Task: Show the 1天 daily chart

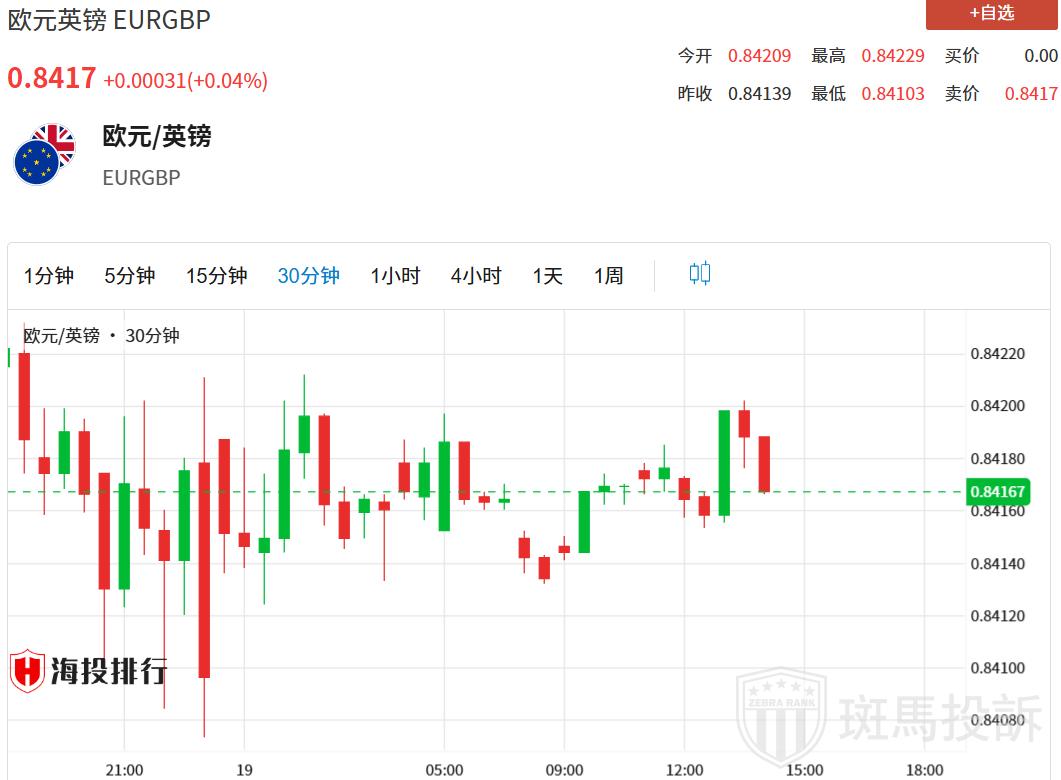Action: point(548,276)
